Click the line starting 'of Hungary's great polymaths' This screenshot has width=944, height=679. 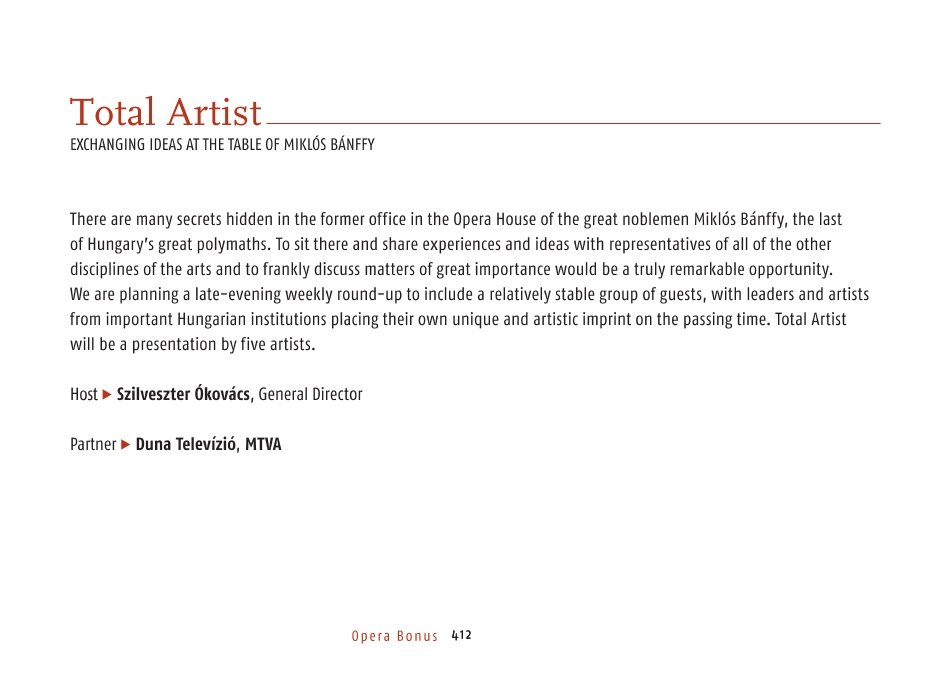tap(450, 244)
